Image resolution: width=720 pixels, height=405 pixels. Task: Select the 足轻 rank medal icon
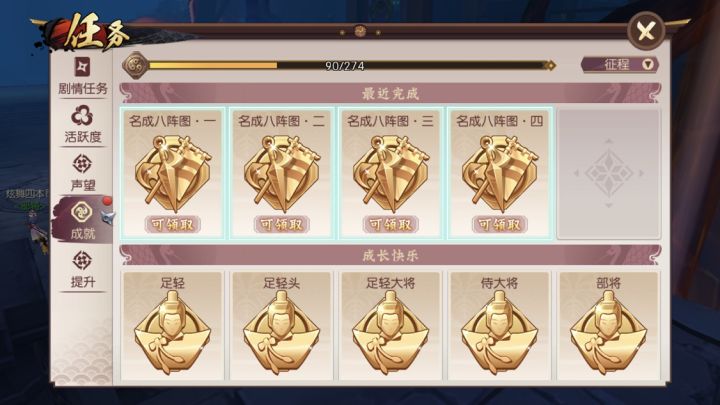point(172,332)
